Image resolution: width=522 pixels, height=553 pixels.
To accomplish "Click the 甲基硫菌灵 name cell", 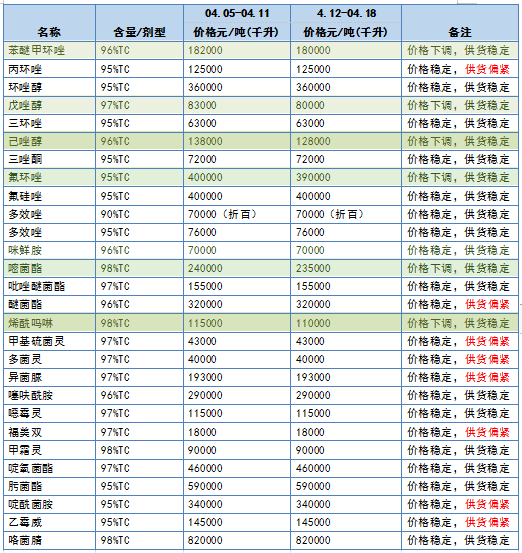I will [x=49, y=341].
